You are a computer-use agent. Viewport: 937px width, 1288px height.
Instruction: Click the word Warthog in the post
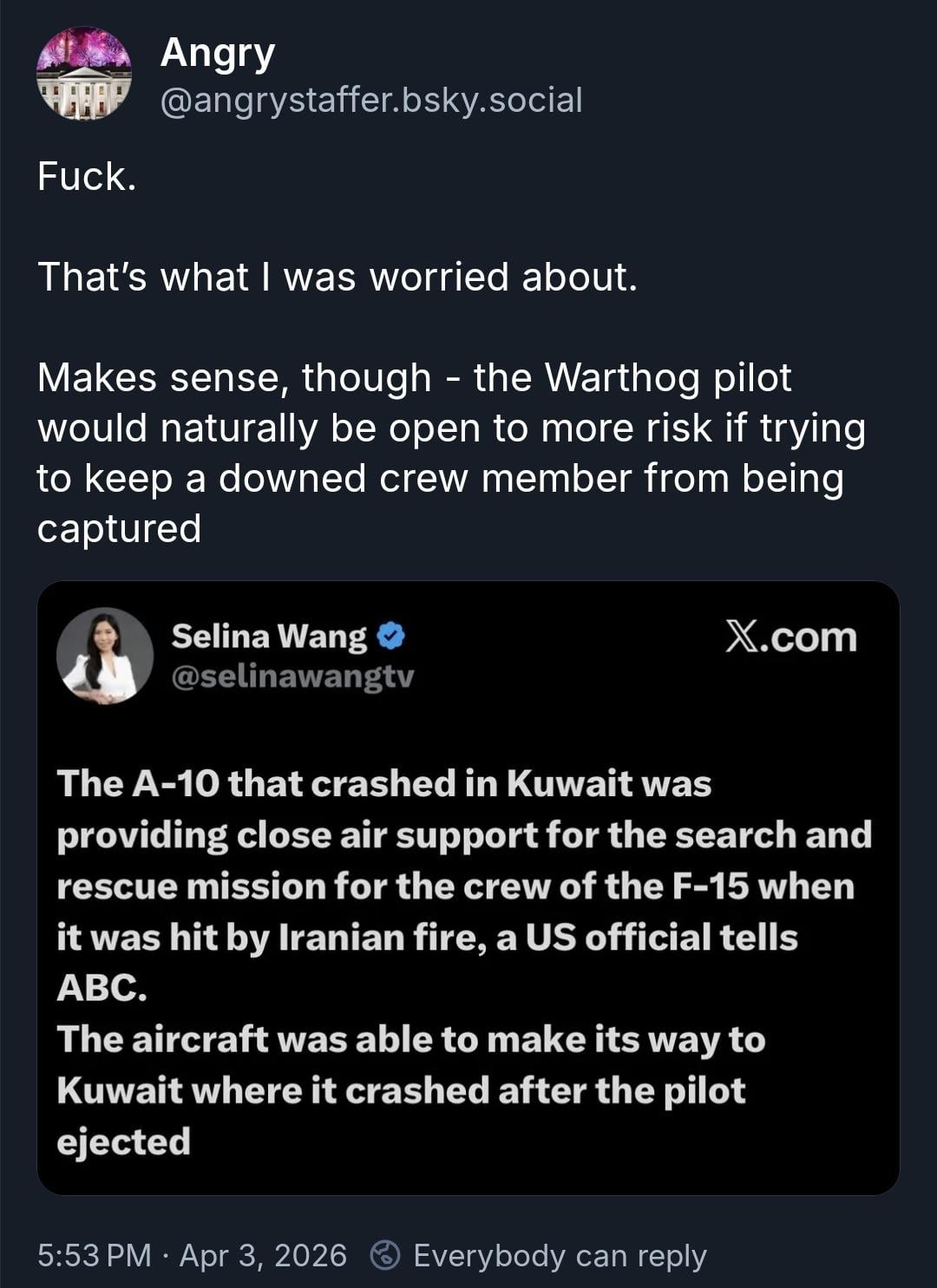[x=622, y=378]
